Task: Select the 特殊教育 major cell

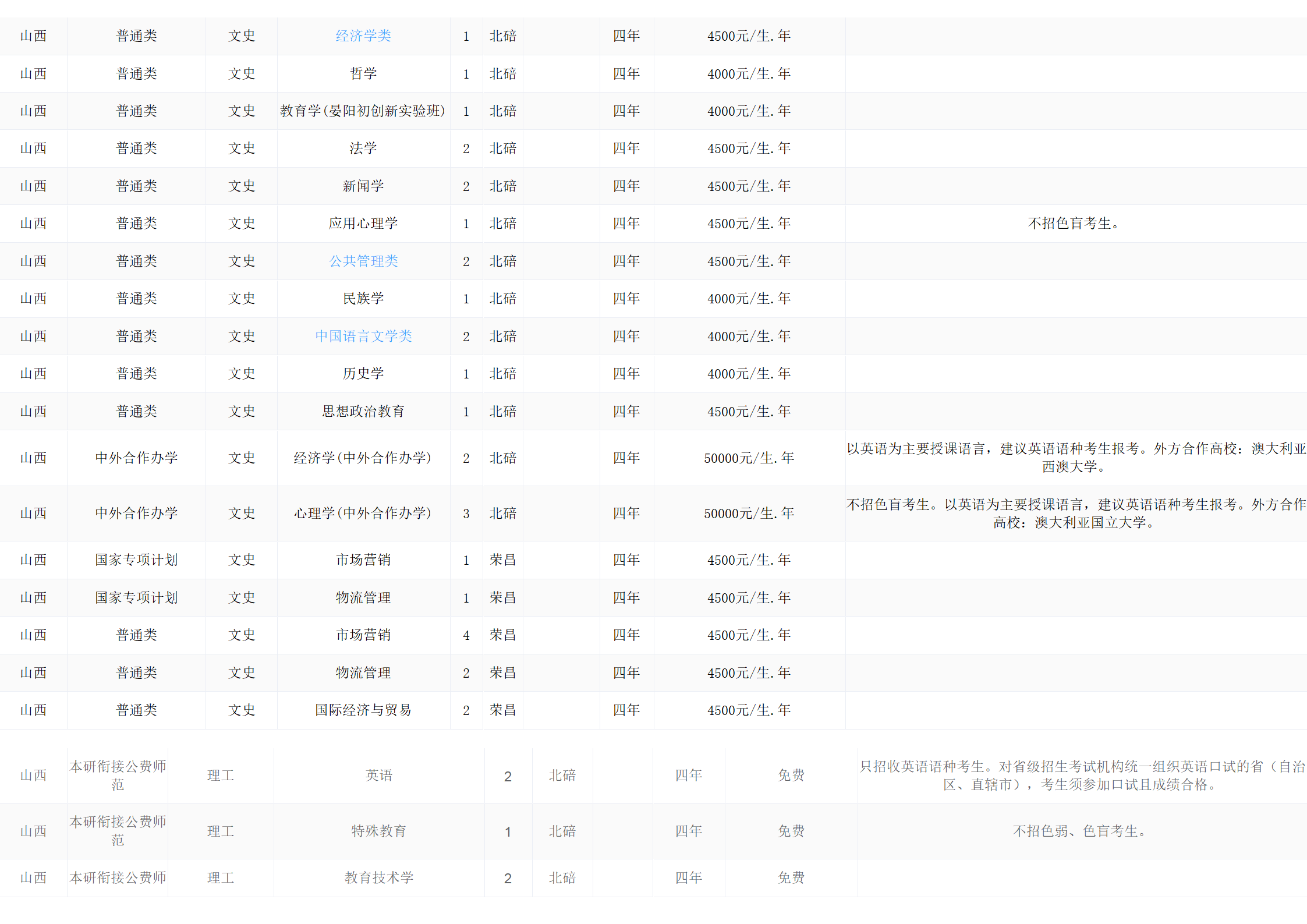Action: [x=379, y=831]
